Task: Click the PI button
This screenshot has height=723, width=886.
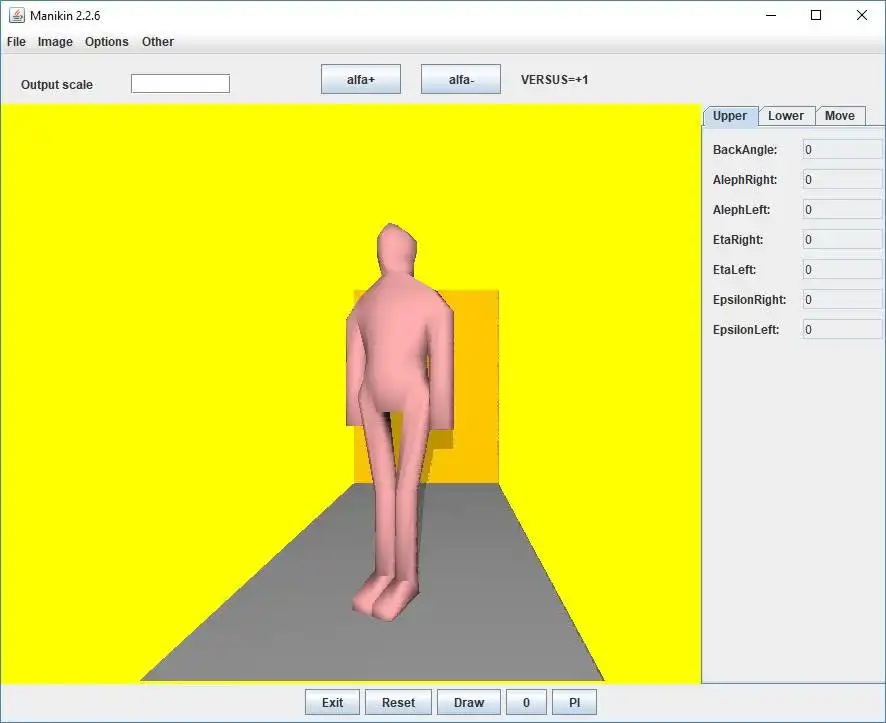Action: point(575,703)
